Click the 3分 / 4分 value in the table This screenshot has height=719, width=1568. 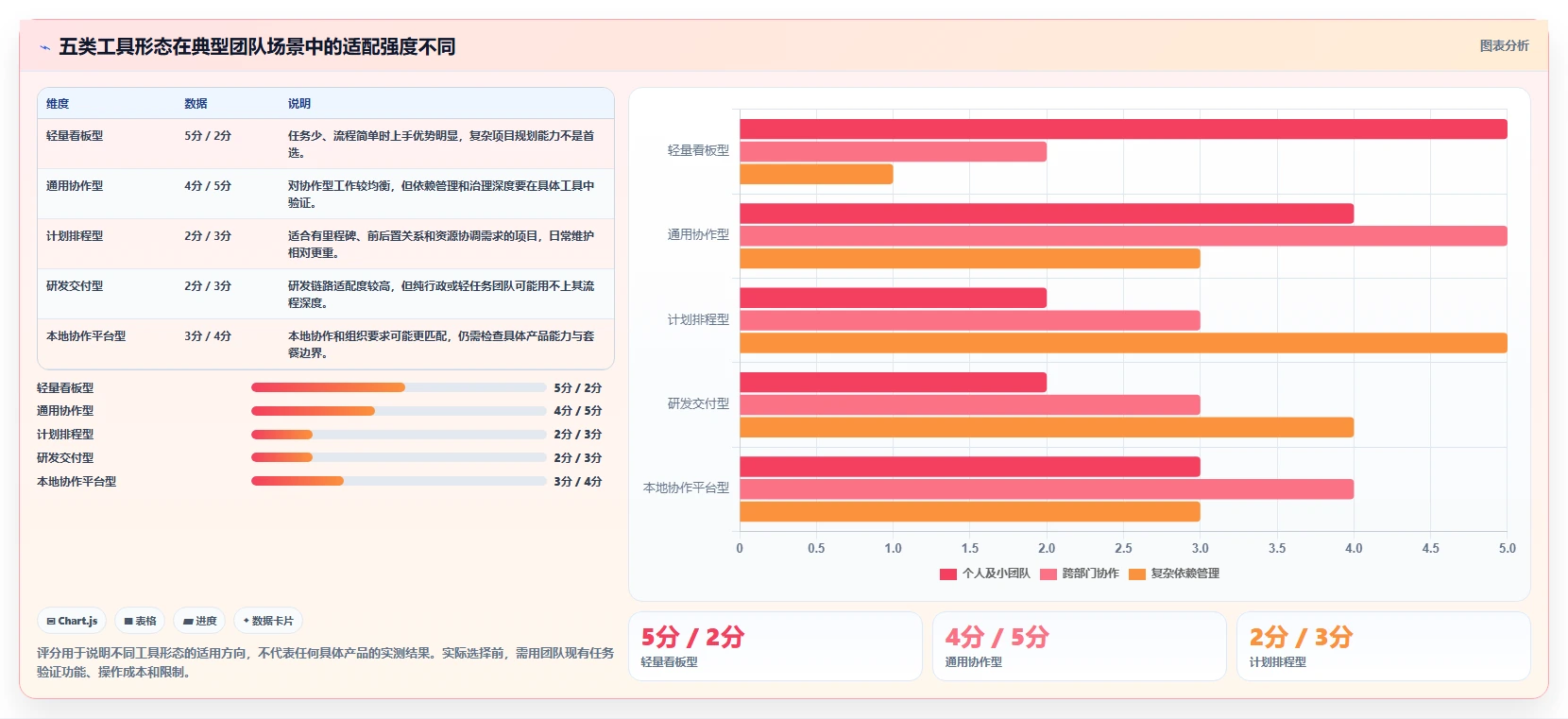(x=208, y=336)
